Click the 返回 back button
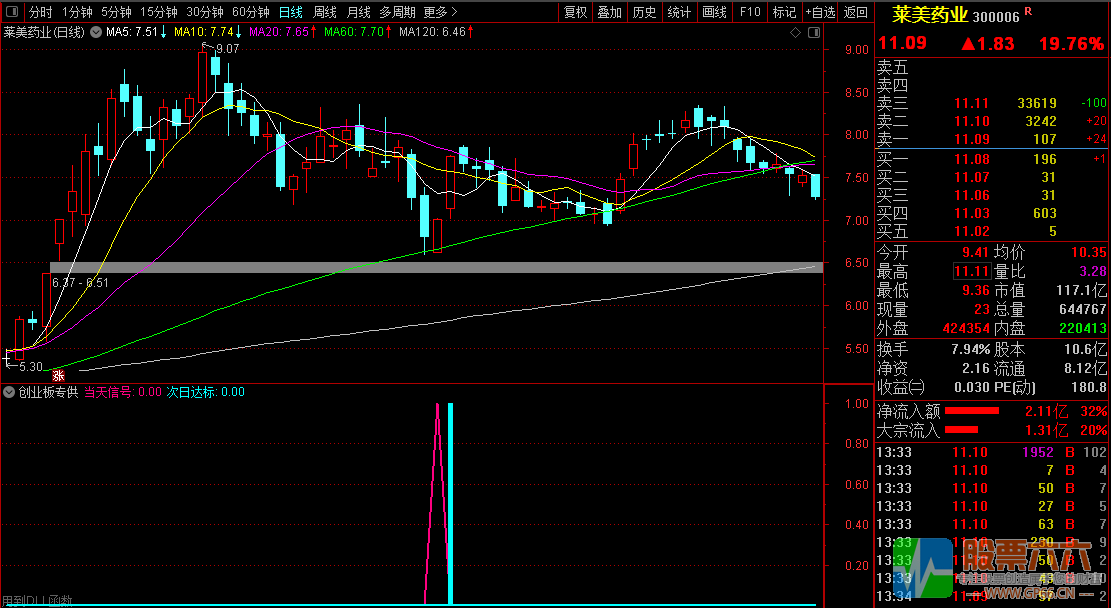1111x608 pixels. pyautogui.click(x=856, y=12)
